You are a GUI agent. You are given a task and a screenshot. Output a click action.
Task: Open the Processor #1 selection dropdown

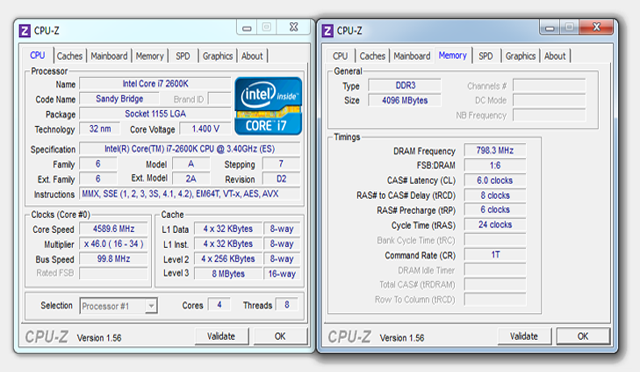[x=118, y=306]
